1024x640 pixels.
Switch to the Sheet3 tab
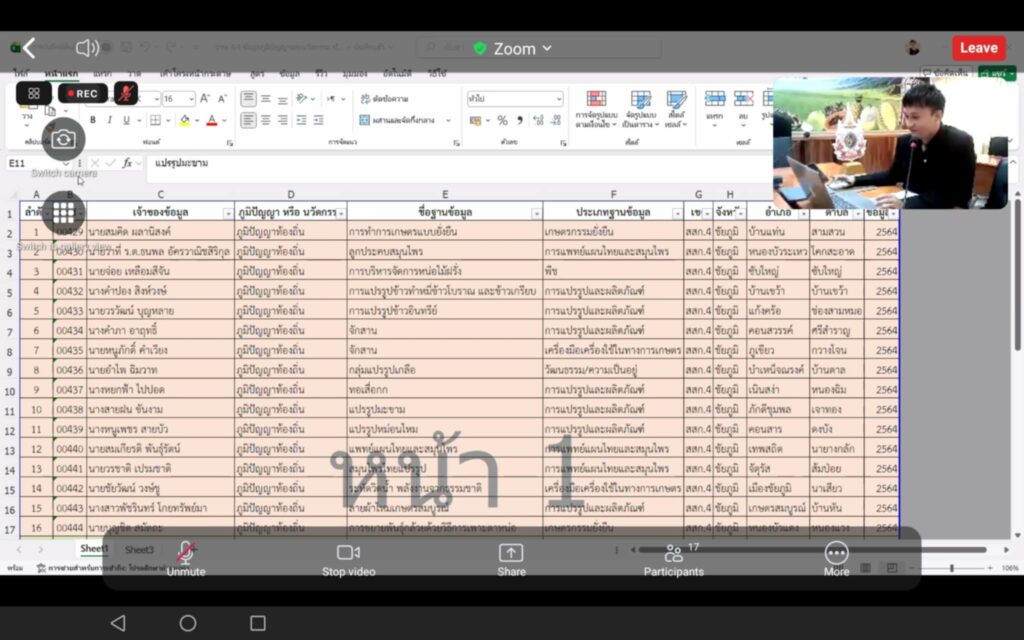(139, 550)
